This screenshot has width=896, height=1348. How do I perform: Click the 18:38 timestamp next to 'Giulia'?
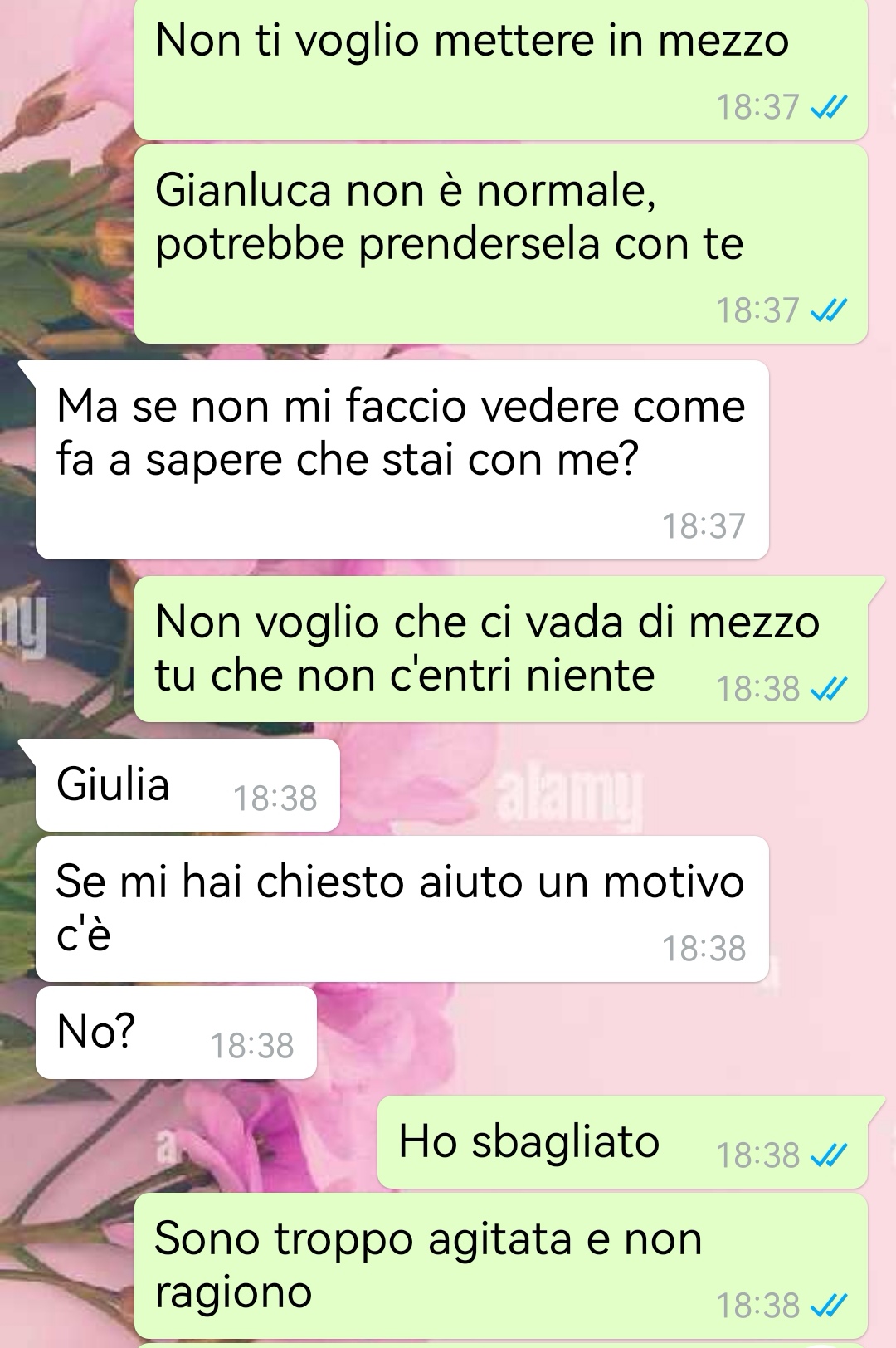coord(275,799)
